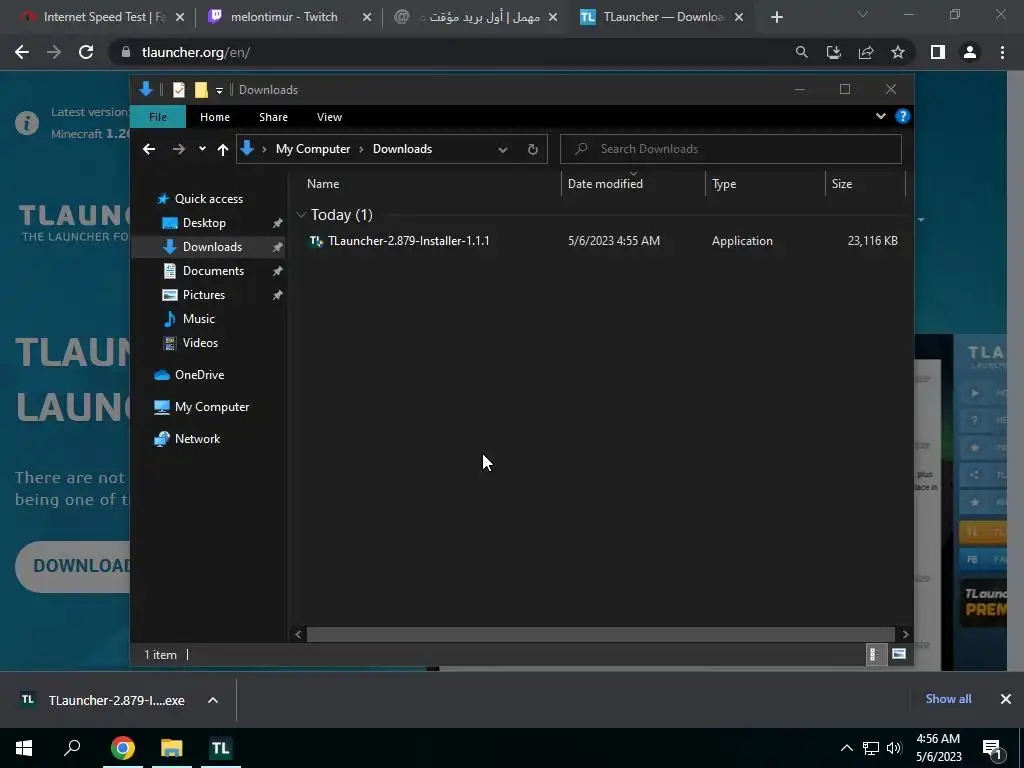1024x768 pixels.
Task: Collapse the Today (1) group
Action: pyautogui.click(x=301, y=214)
